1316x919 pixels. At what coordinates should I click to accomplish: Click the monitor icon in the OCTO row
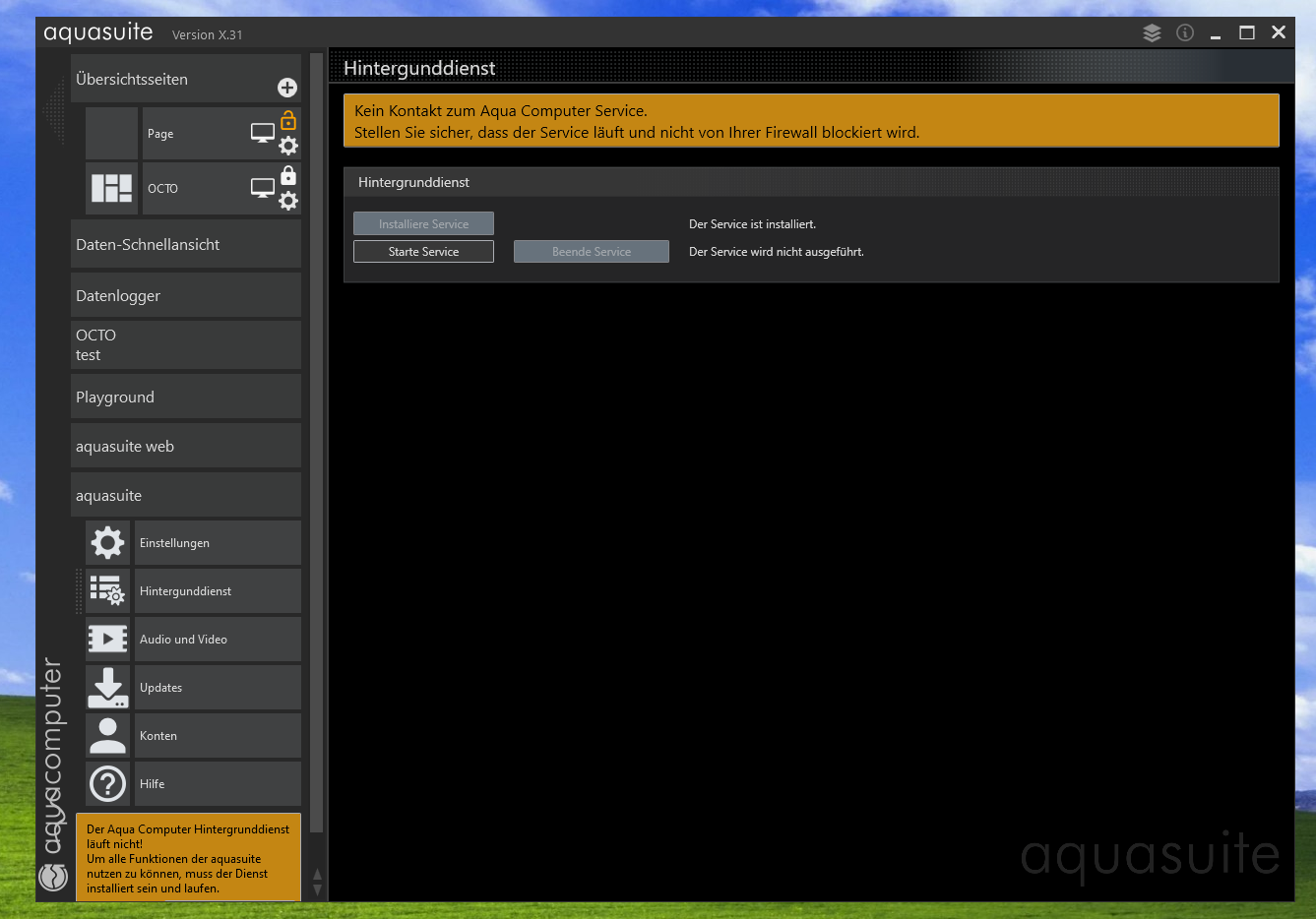[x=263, y=188]
